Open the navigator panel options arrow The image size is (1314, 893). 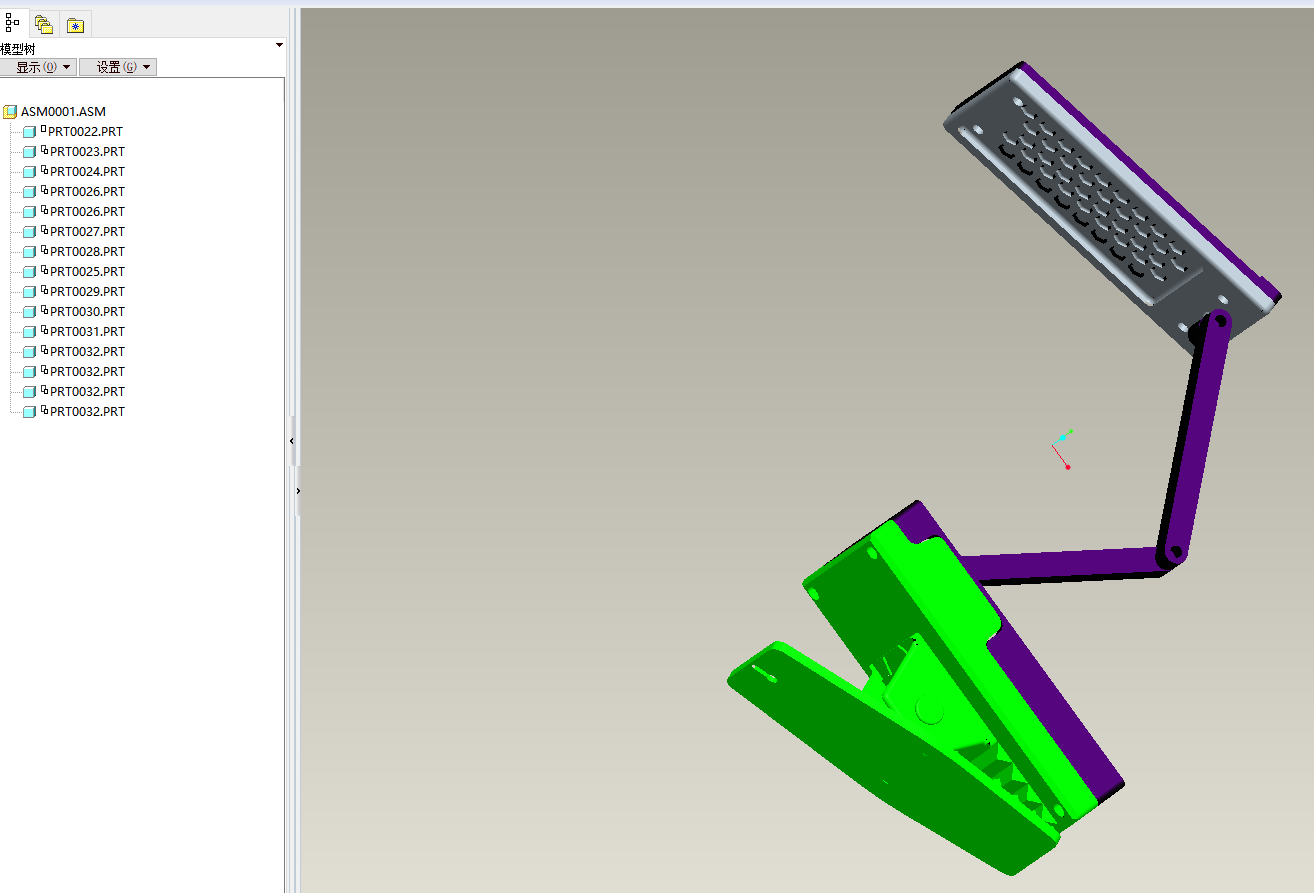[x=279, y=45]
